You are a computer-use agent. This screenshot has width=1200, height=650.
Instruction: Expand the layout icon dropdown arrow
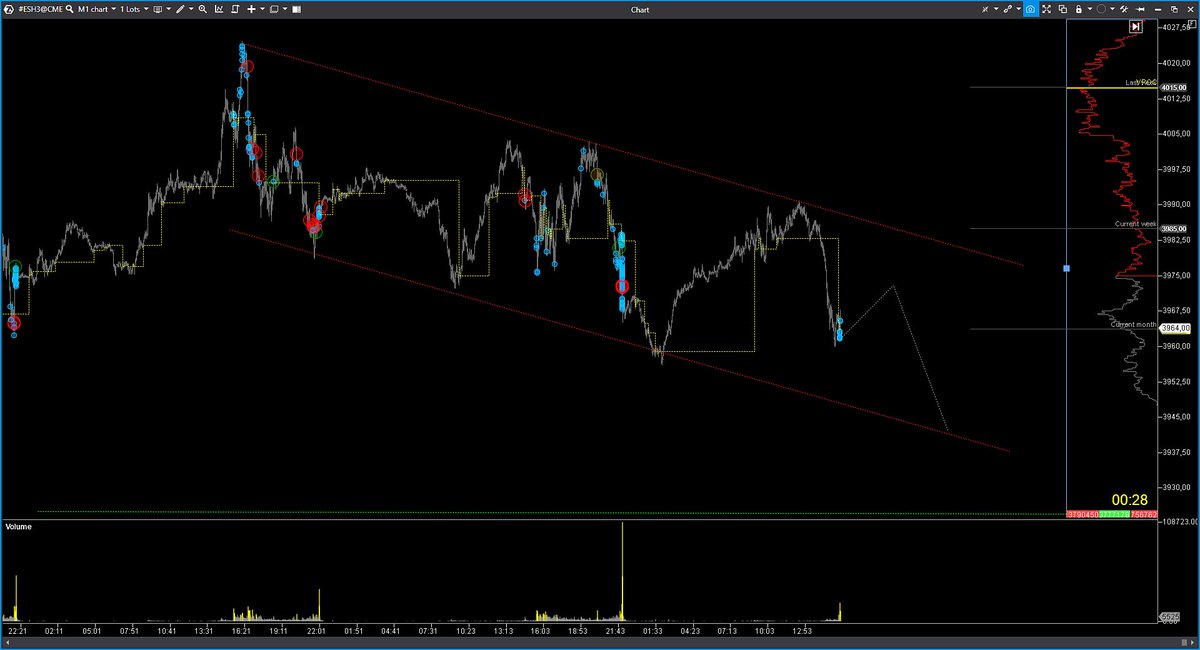point(285,9)
